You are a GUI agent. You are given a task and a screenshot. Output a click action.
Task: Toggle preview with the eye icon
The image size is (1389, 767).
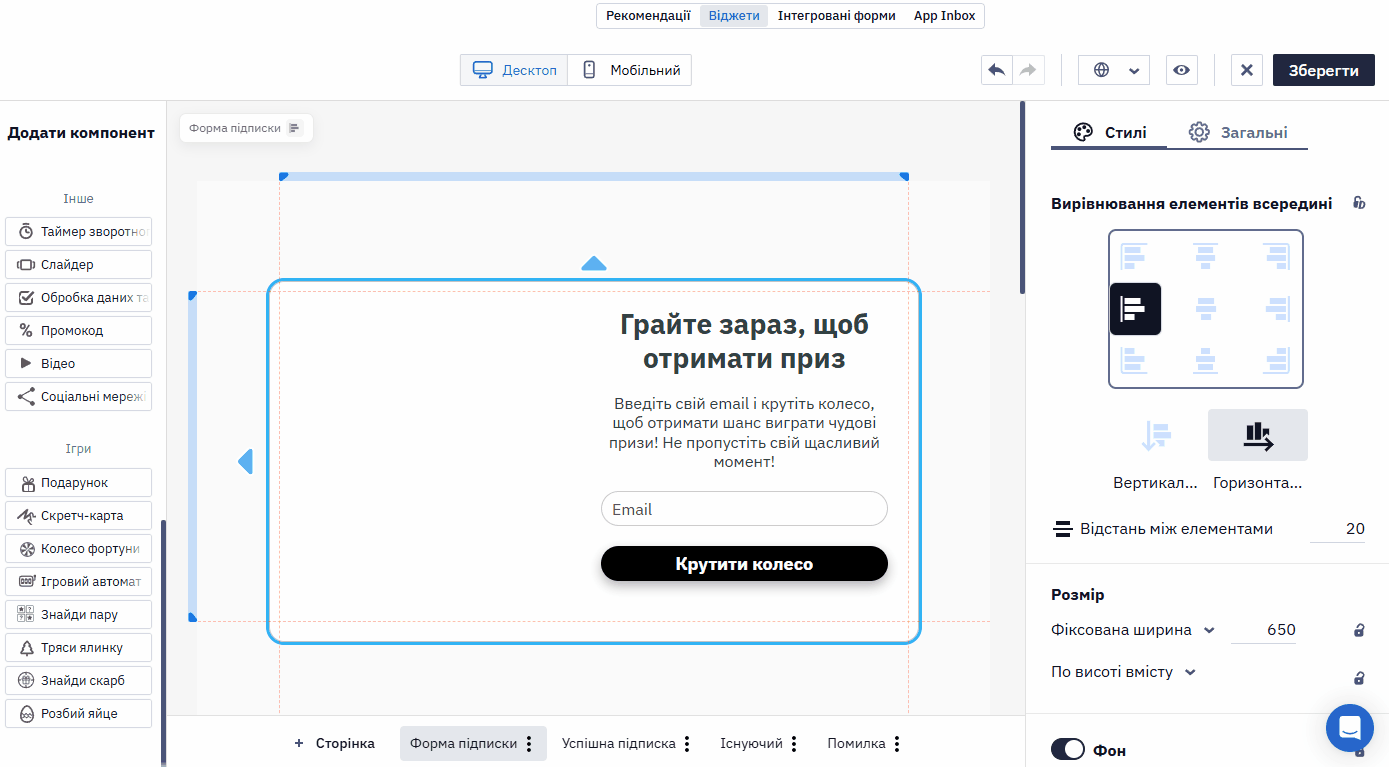(x=1182, y=70)
